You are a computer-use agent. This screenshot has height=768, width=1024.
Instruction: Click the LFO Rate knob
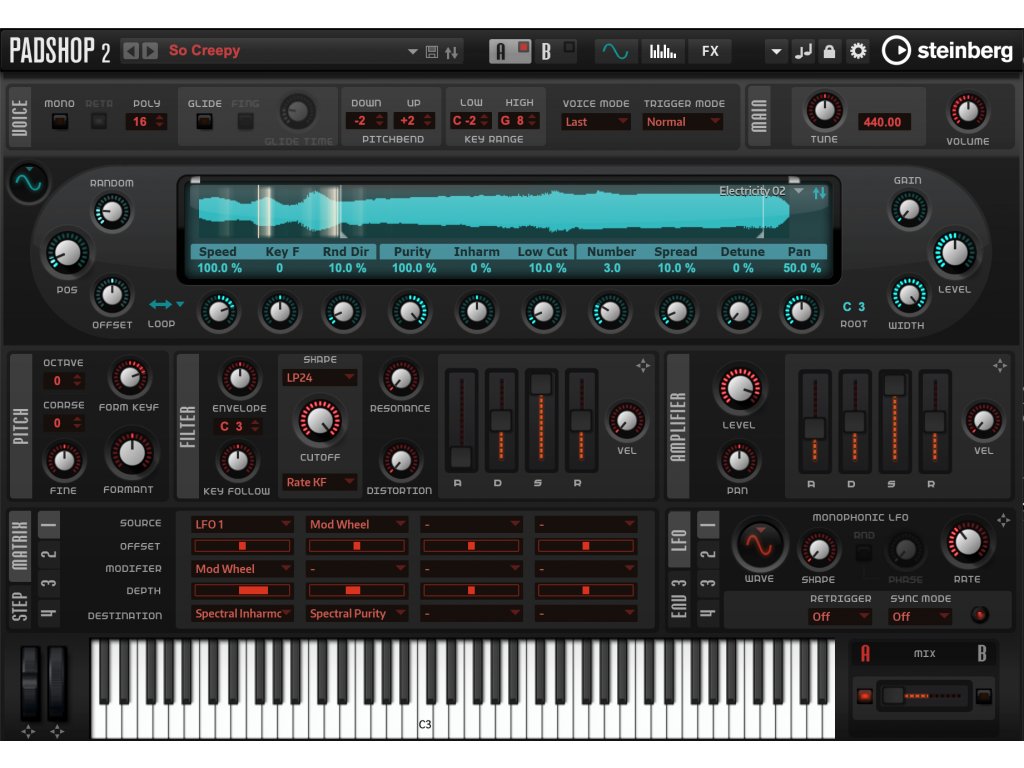[x=967, y=542]
